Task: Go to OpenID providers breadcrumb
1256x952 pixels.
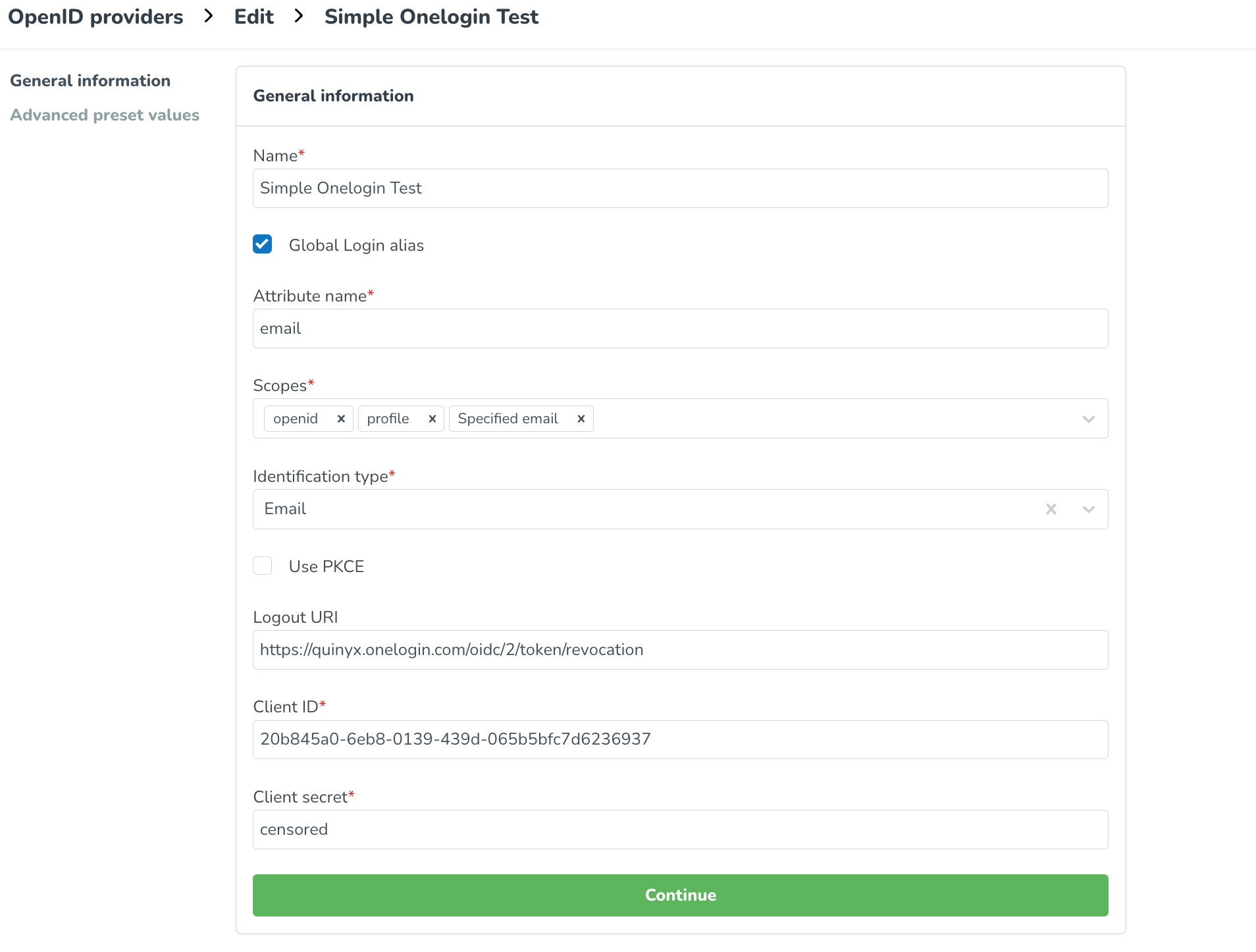Action: click(x=95, y=16)
